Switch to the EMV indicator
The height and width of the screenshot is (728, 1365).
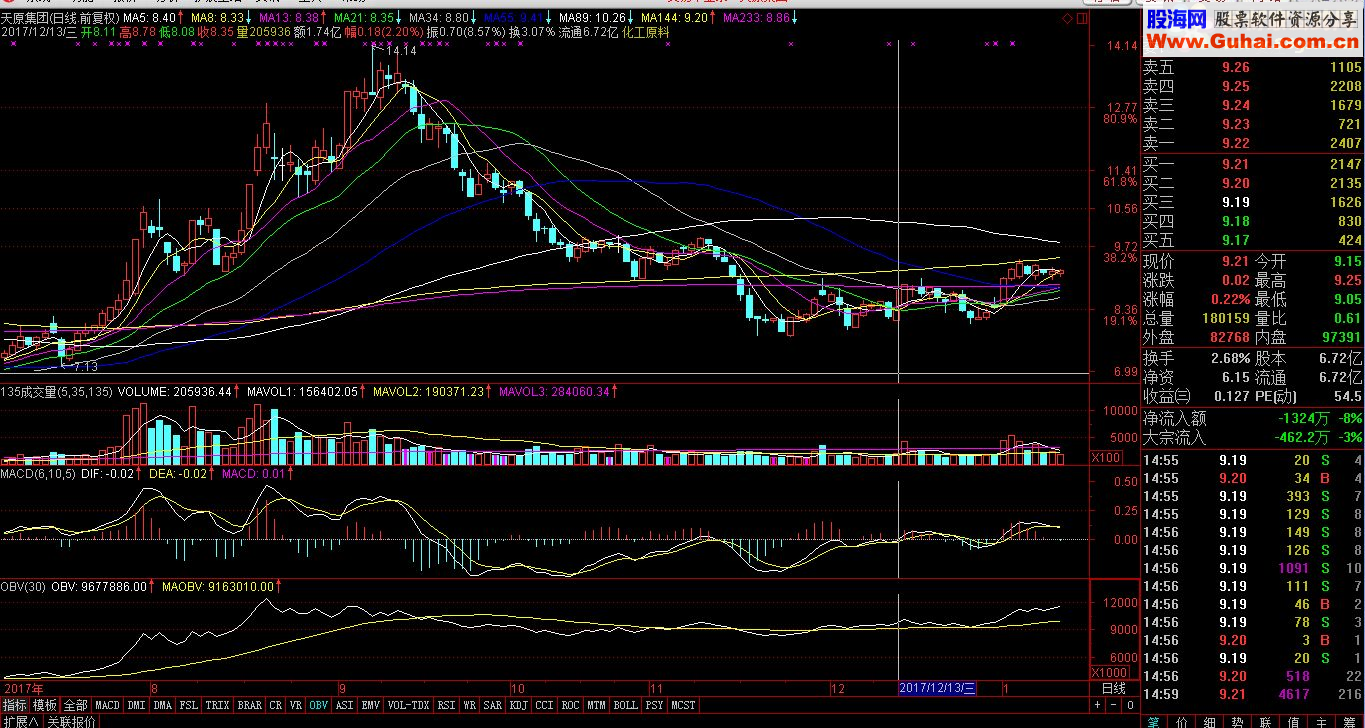371,705
